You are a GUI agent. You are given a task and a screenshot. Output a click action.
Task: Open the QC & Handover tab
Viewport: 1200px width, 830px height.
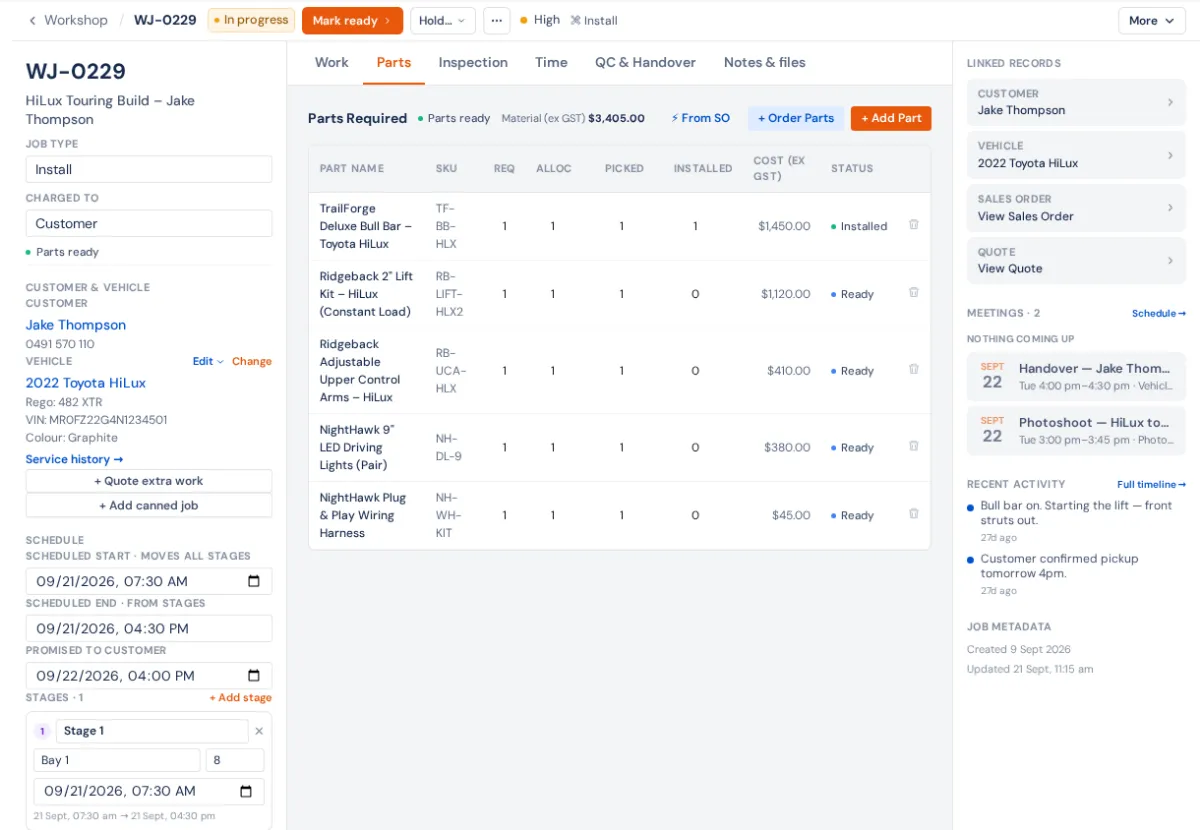click(x=645, y=62)
